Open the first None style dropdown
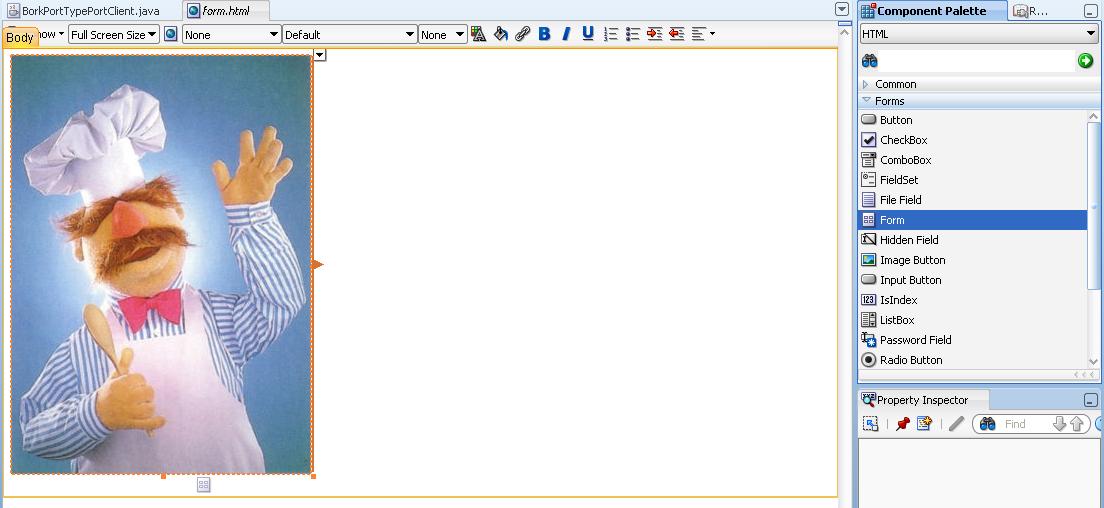Screen dimensions: 1104x508 pyautogui.click(x=232, y=34)
